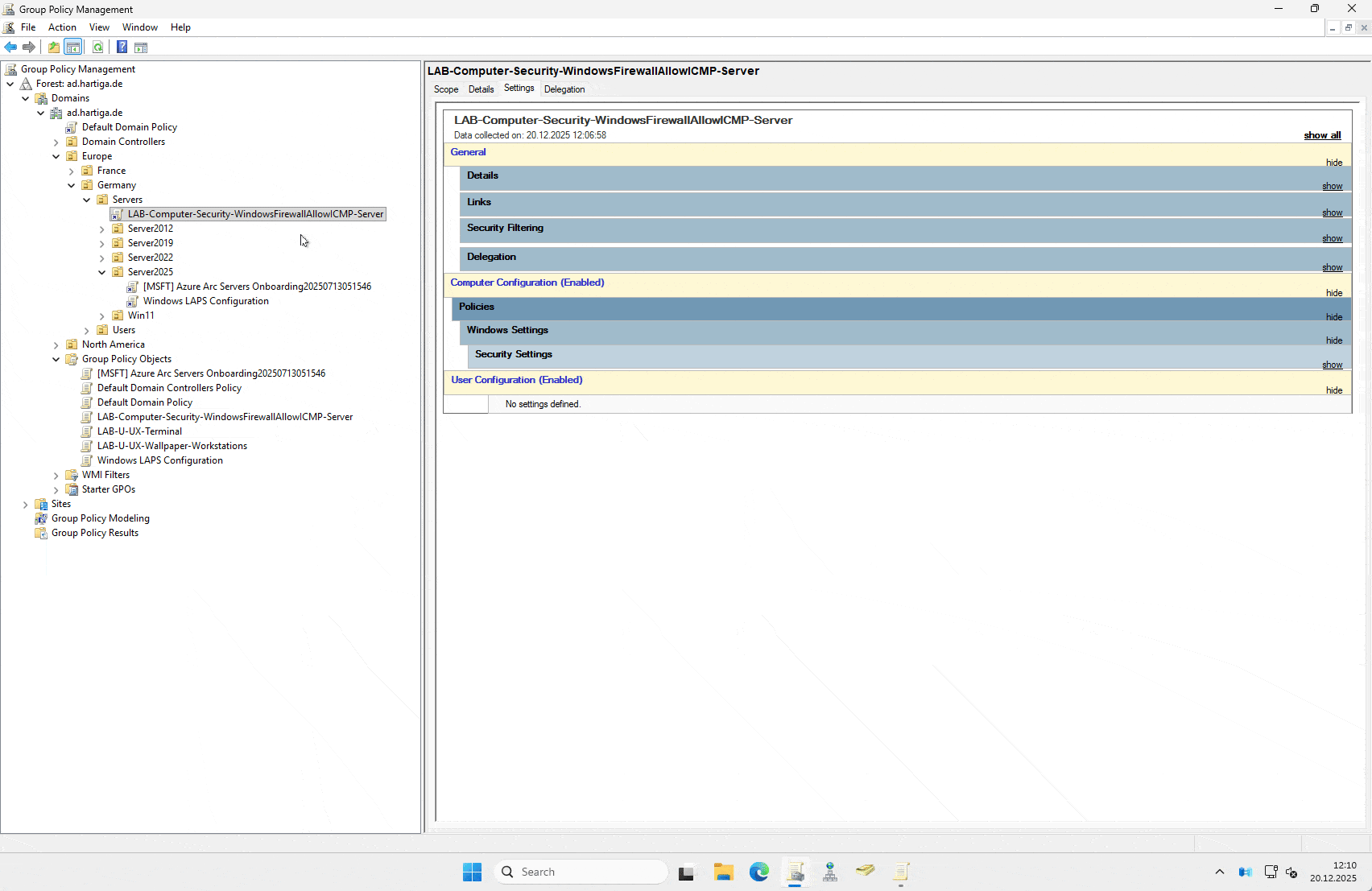
Task: Collapse the Germany node in the tree
Action: coord(71,185)
